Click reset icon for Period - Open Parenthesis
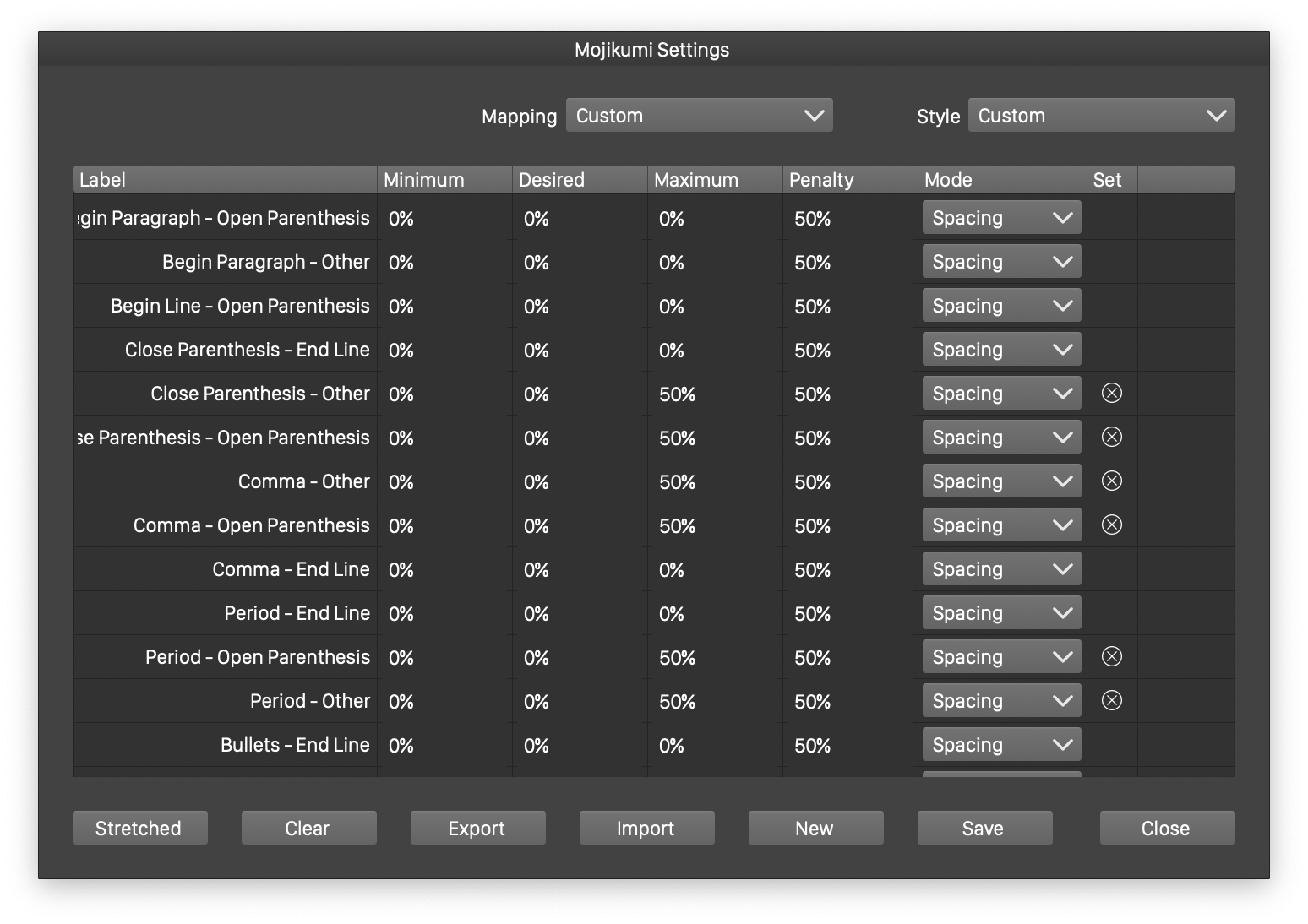 (x=1111, y=657)
